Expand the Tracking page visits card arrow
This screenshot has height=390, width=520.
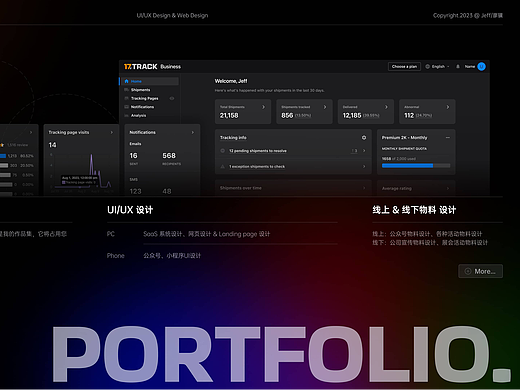[x=112, y=132]
